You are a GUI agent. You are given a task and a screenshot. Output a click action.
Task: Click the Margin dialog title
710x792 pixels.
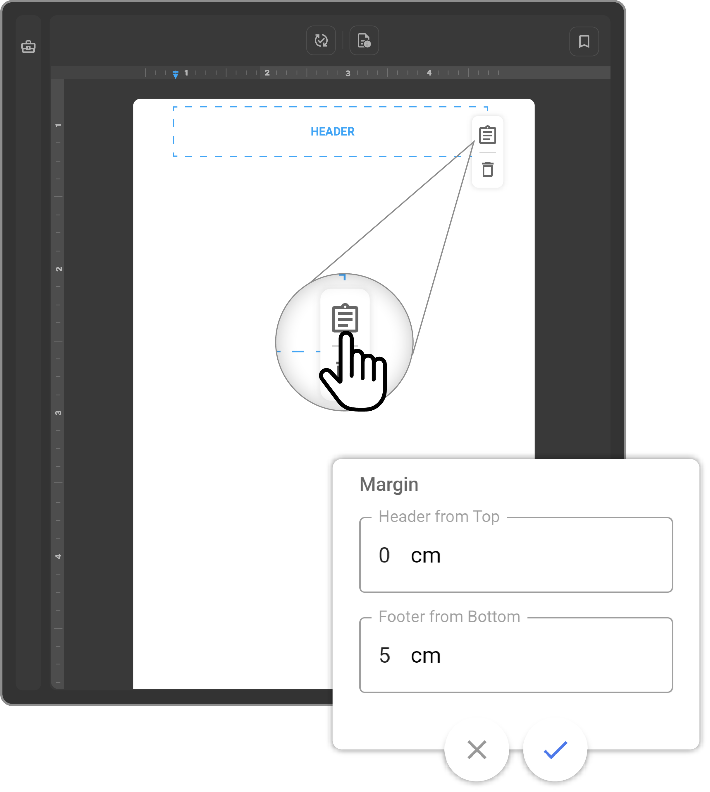[x=389, y=485]
